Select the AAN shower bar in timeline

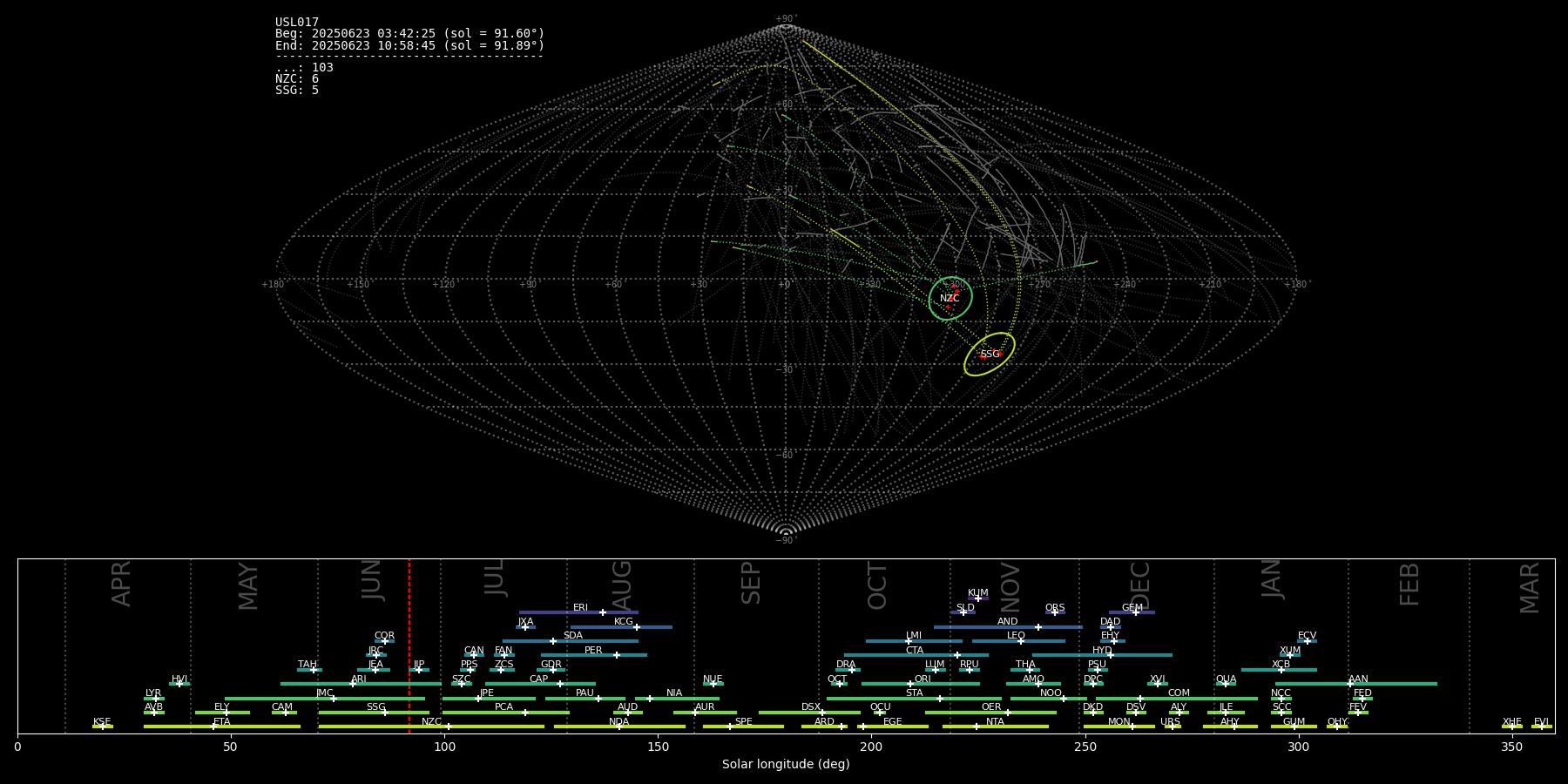tap(1356, 684)
